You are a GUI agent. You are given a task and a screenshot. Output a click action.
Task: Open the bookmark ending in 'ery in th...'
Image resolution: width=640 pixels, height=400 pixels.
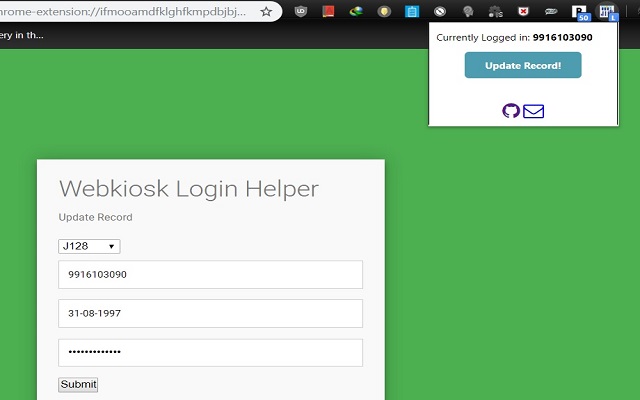[22, 36]
